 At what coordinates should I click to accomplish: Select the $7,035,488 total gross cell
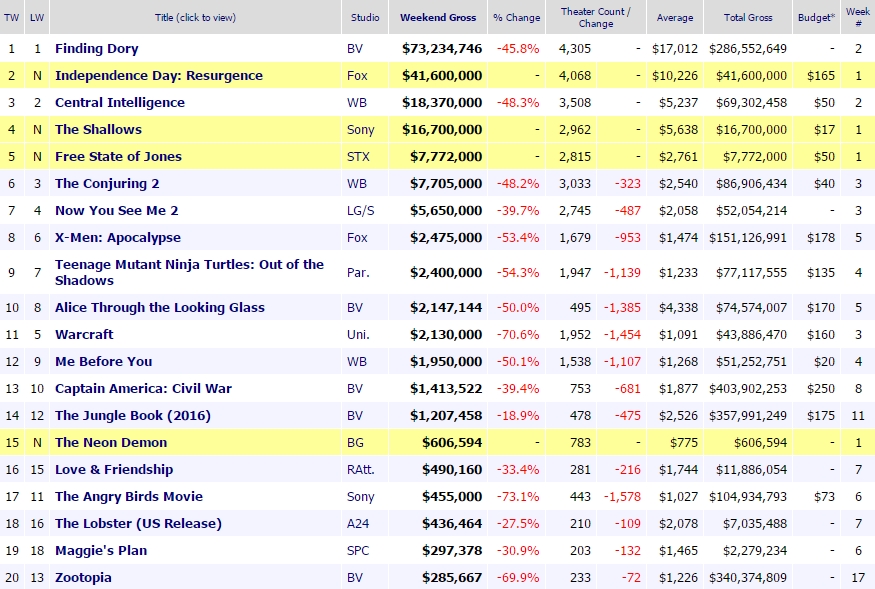(x=755, y=524)
